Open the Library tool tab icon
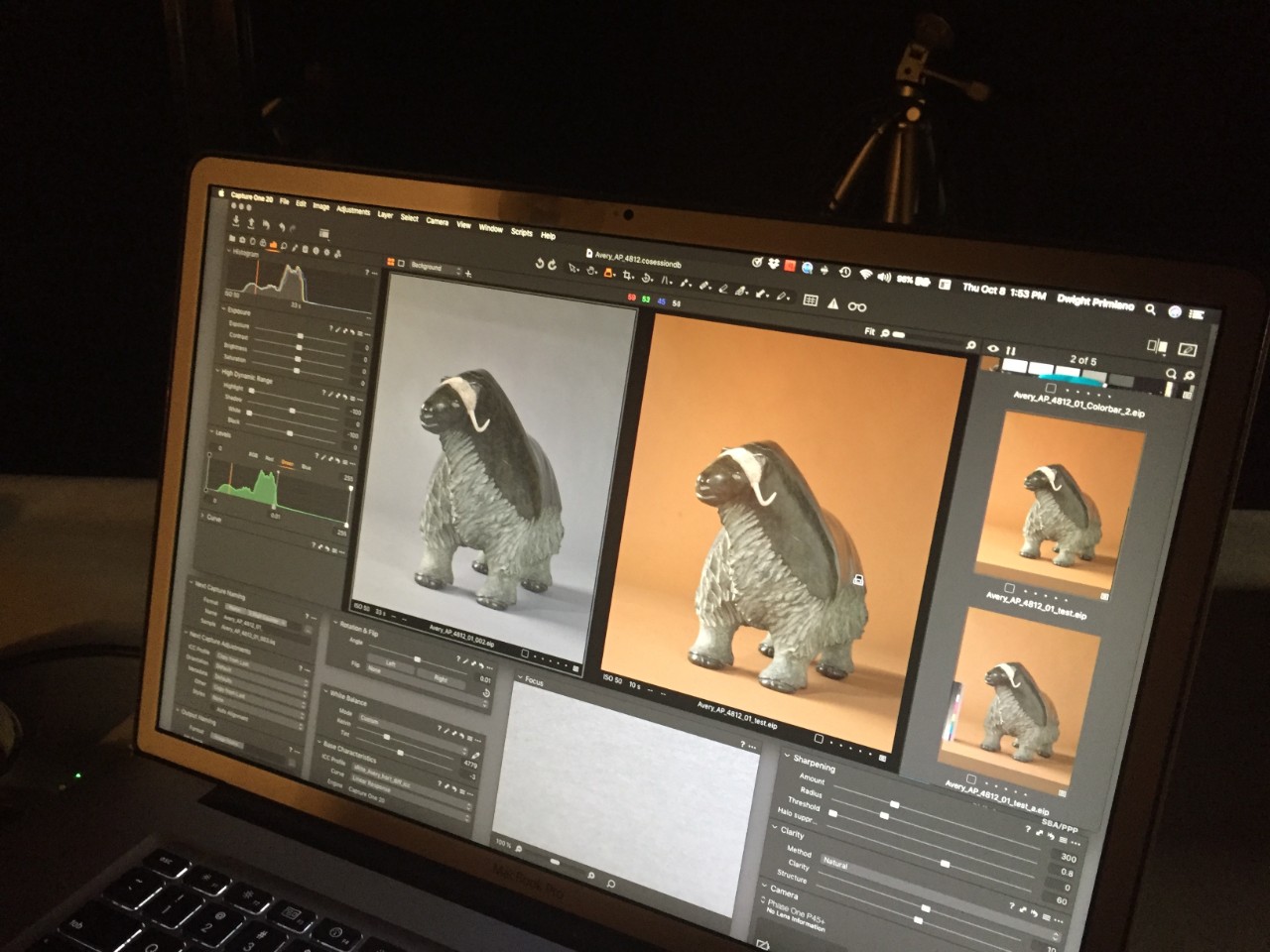This screenshot has height=952, width=1270. point(232,238)
